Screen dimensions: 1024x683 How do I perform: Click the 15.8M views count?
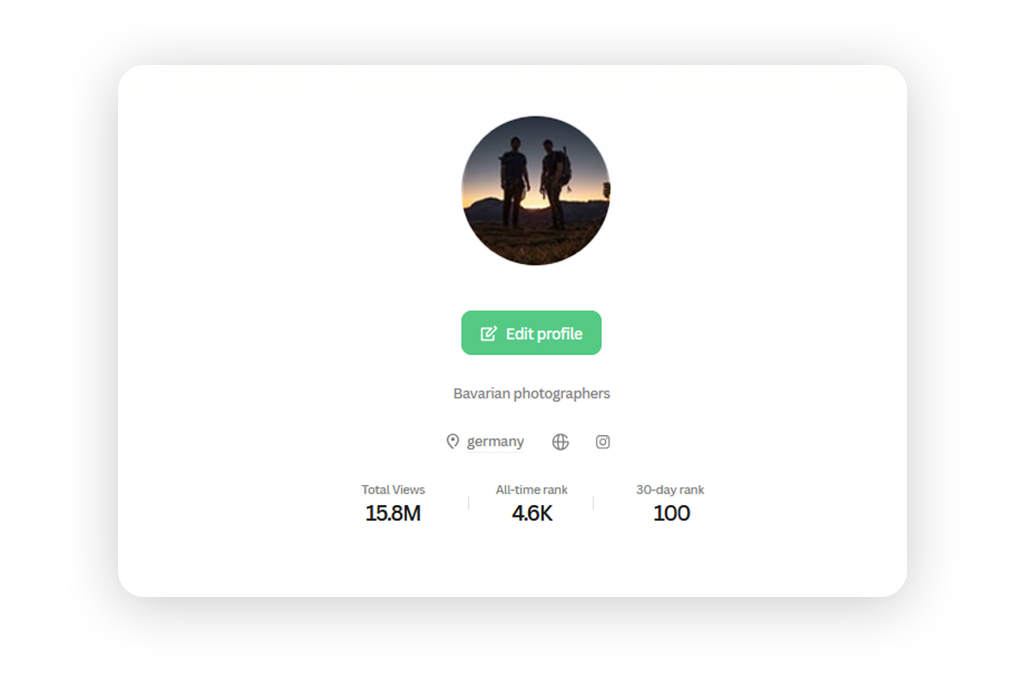point(393,513)
